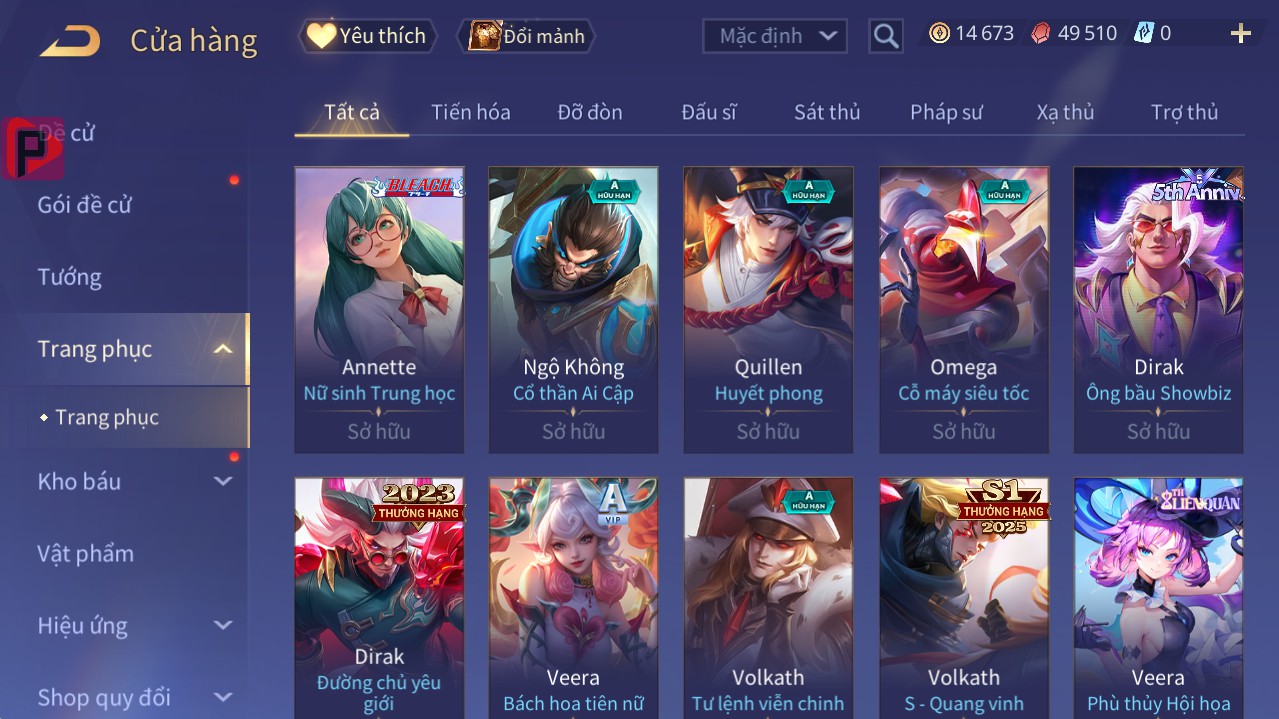The width and height of the screenshot is (1279, 719).
Task: Switch to the Sát thủ tab
Action: click(x=827, y=112)
